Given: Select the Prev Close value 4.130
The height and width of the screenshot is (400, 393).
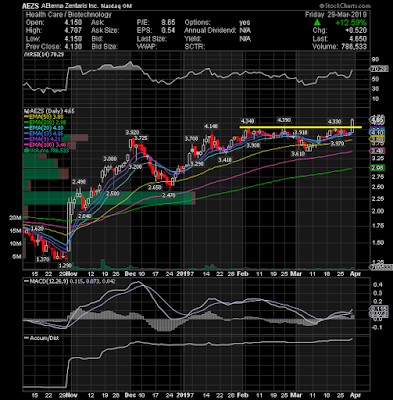Looking at the screenshot, I should coord(72,46).
